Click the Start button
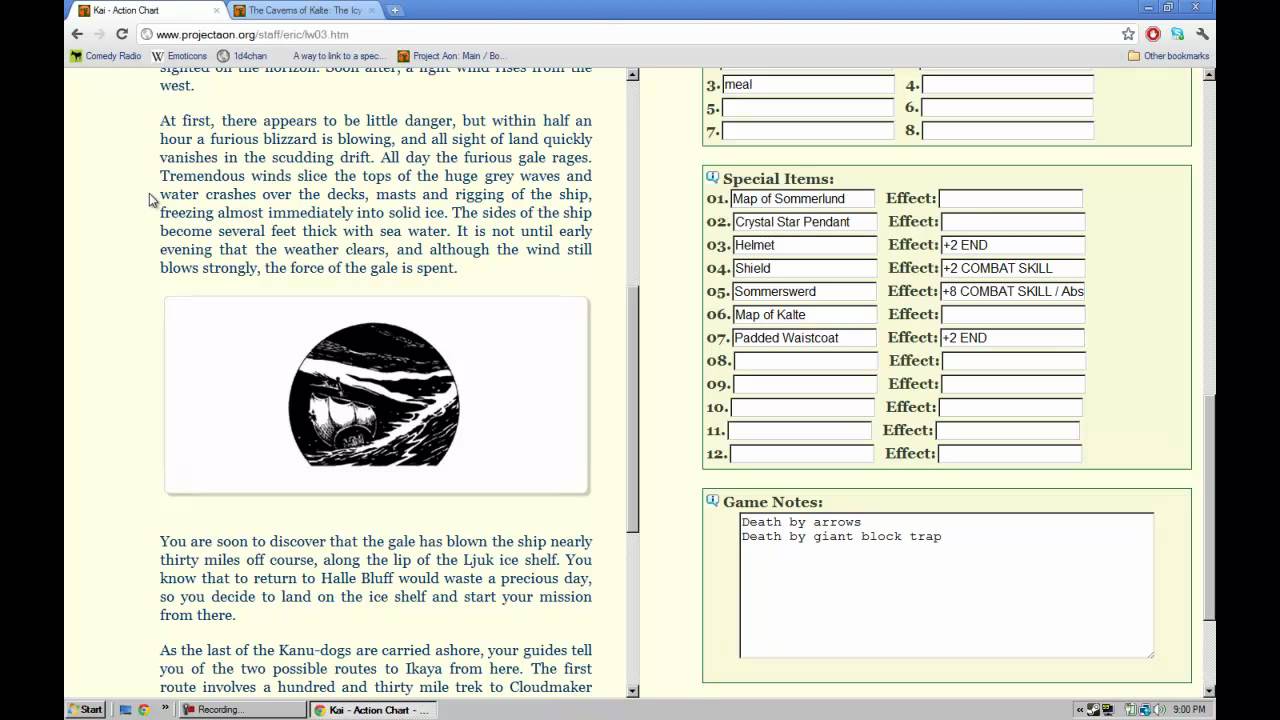This screenshot has width=1280, height=720. point(85,709)
